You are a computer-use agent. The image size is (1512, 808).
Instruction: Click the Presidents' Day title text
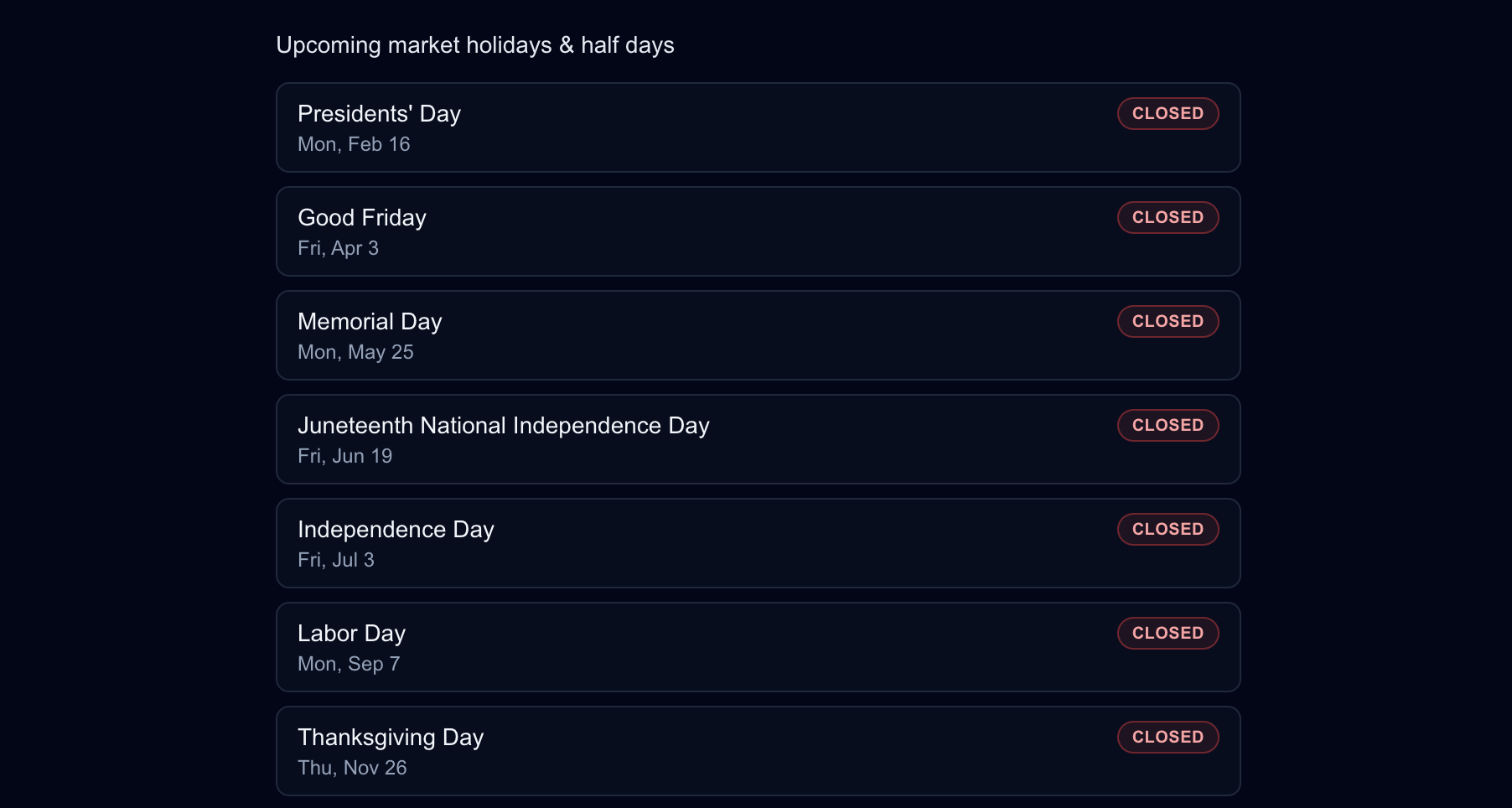379,113
